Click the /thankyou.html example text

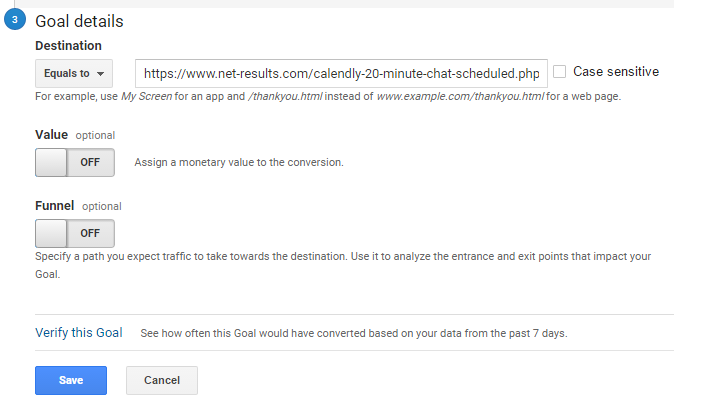tap(285, 96)
